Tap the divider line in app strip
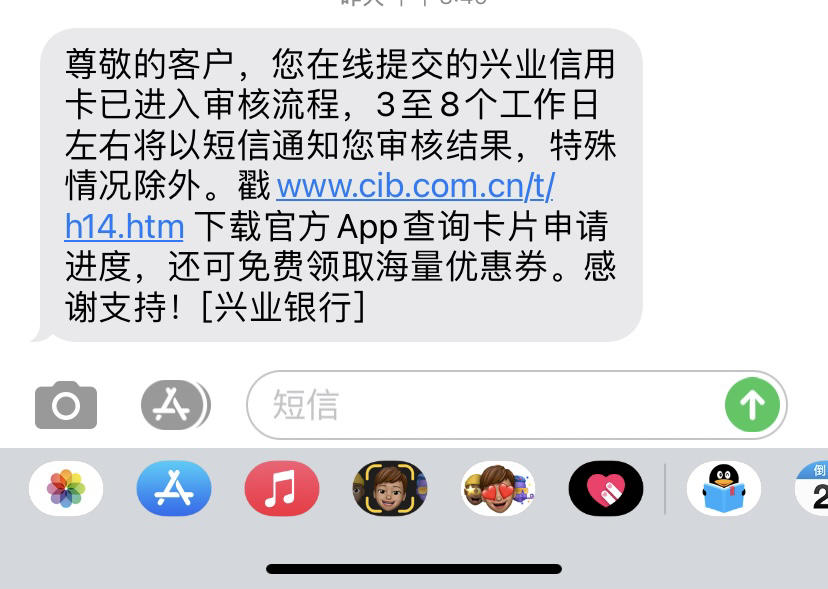 coord(665,489)
